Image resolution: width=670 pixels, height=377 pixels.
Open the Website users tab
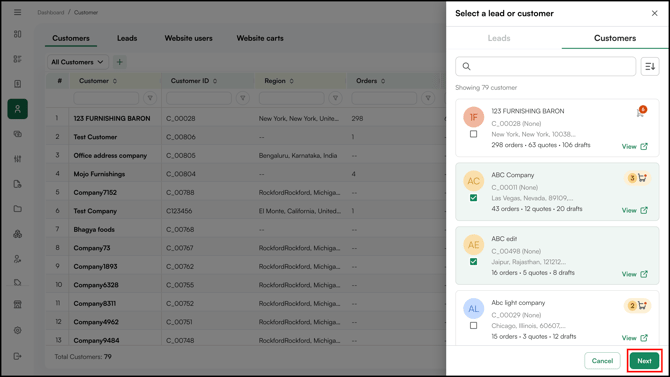[188, 38]
